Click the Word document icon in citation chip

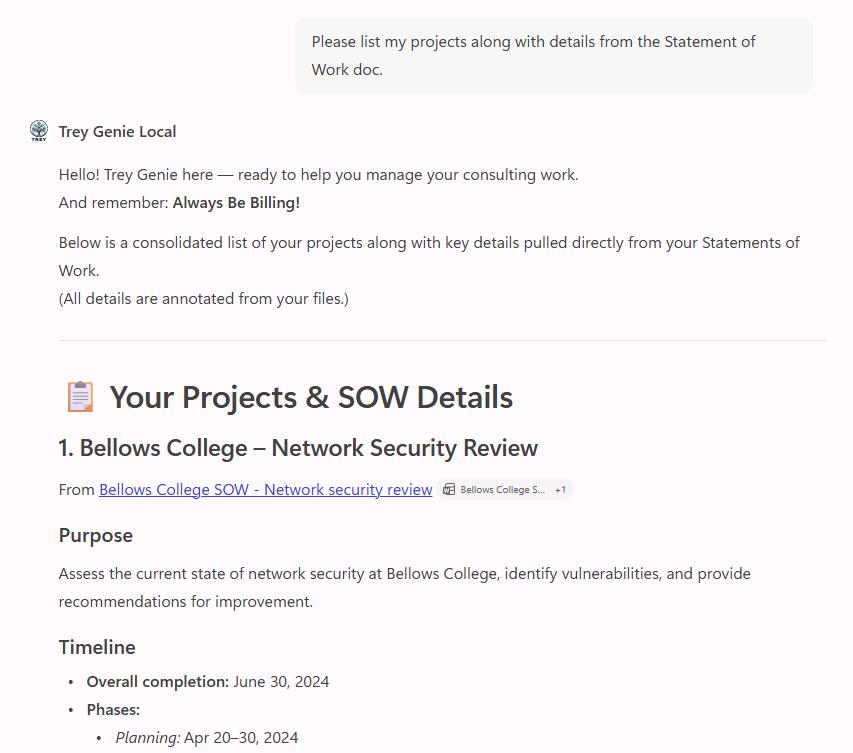coord(449,490)
